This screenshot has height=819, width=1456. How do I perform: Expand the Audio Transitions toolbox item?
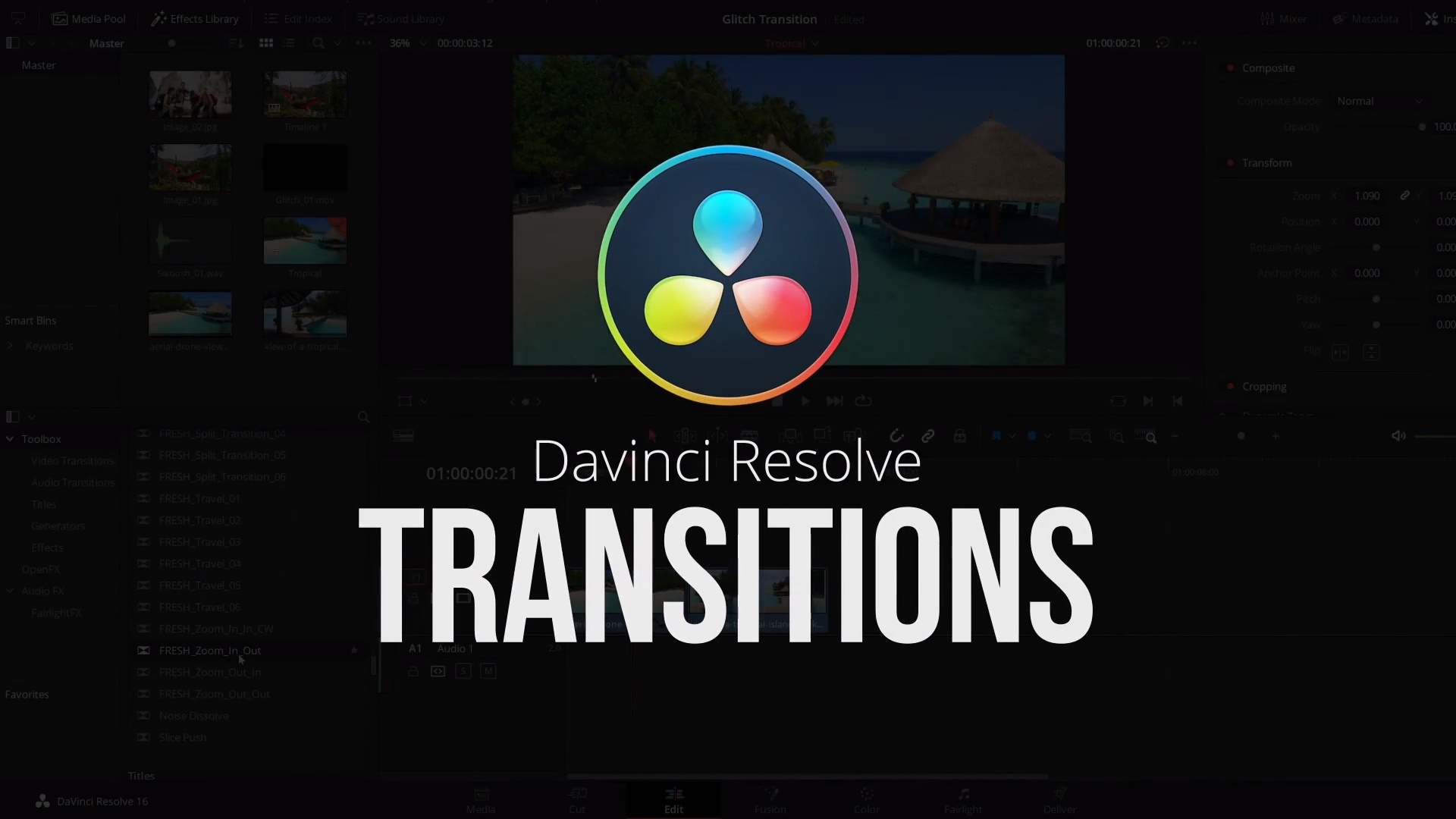pos(73,482)
